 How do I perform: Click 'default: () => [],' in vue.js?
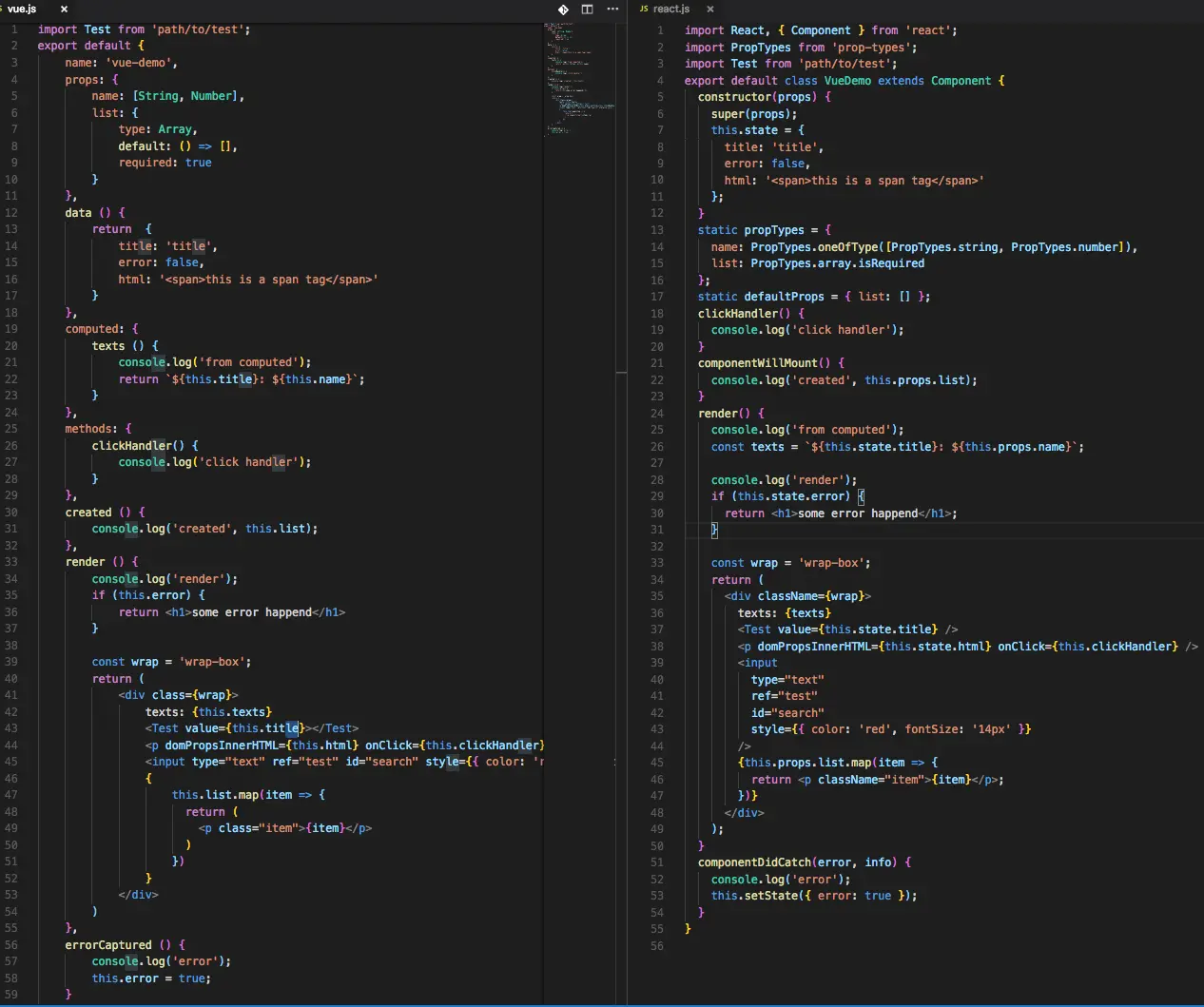178,146
